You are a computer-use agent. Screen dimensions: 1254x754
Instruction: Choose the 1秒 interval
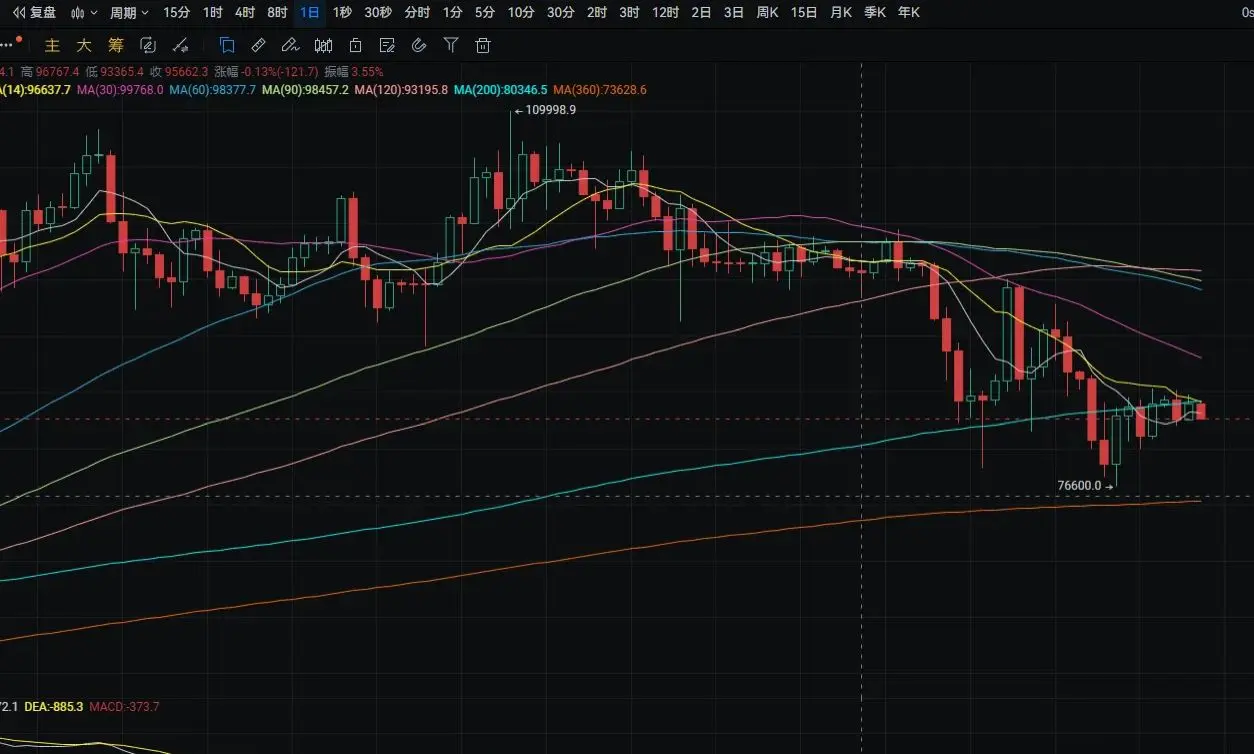(x=343, y=13)
